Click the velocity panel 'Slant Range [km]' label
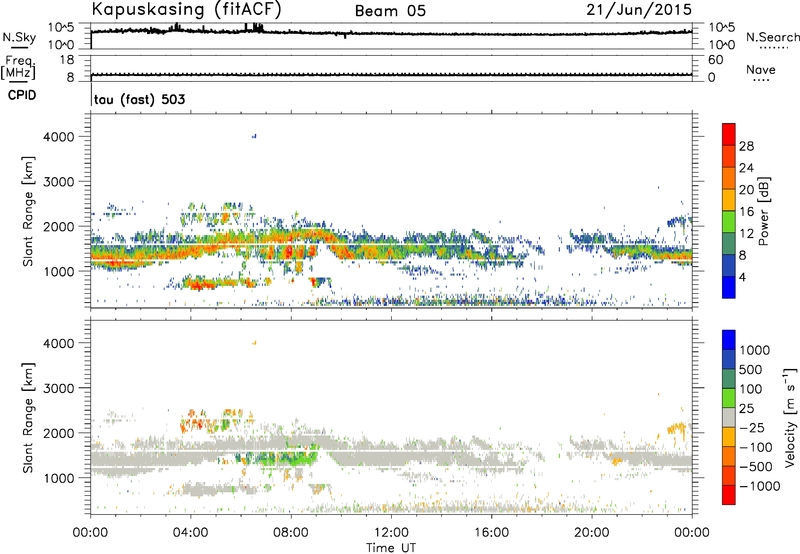Image resolution: width=800 pixels, height=554 pixels. (x=28, y=418)
